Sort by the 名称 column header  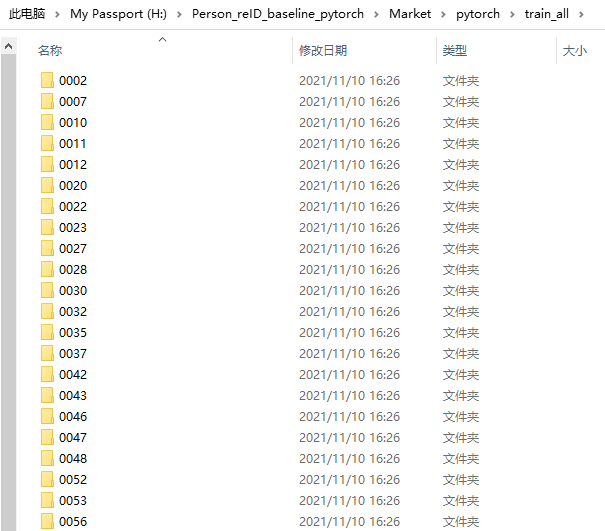pyautogui.click(x=50, y=51)
